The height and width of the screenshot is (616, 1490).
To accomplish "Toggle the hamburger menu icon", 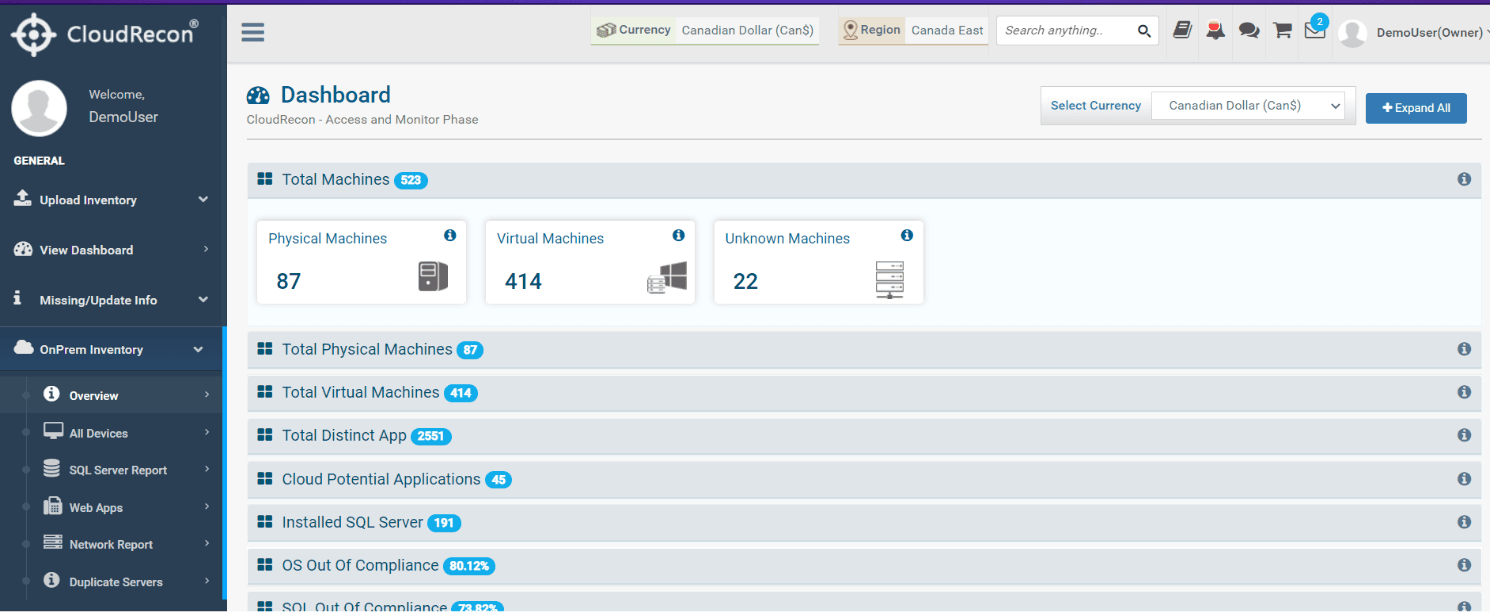I will [x=253, y=32].
